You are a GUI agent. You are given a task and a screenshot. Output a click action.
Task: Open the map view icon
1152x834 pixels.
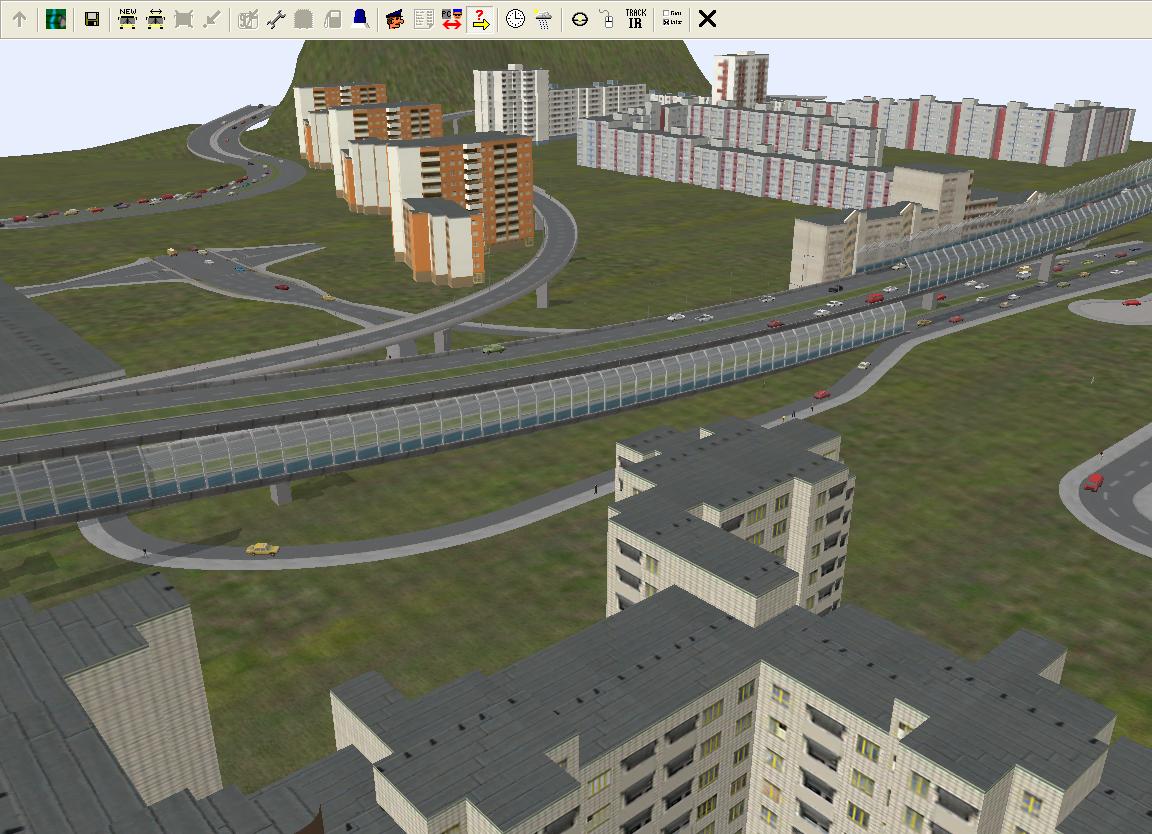[x=56, y=19]
